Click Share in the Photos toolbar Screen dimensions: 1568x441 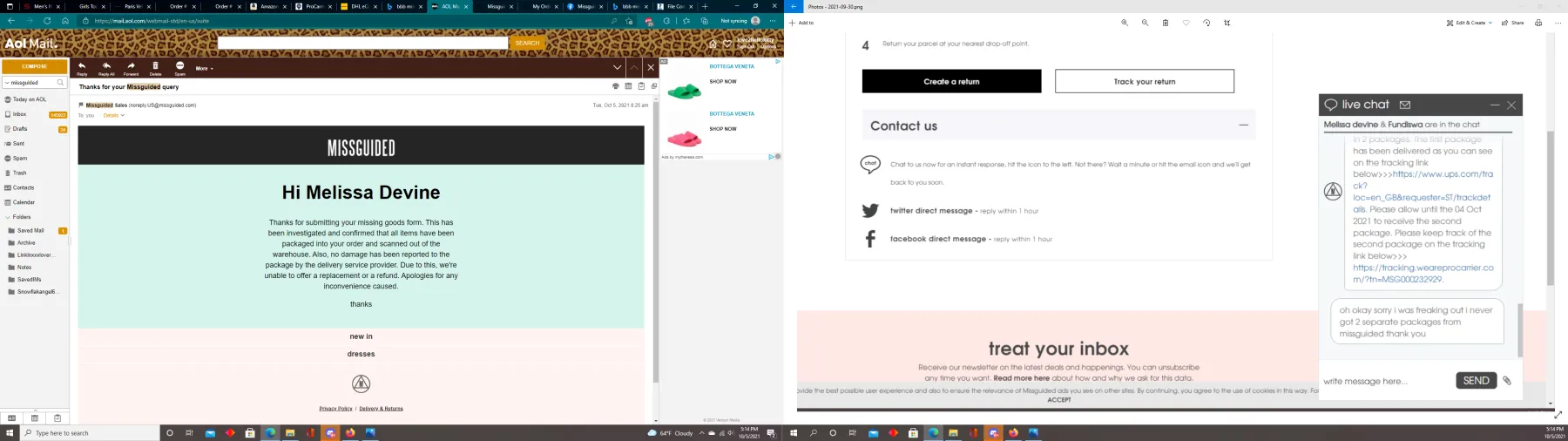(1513, 23)
